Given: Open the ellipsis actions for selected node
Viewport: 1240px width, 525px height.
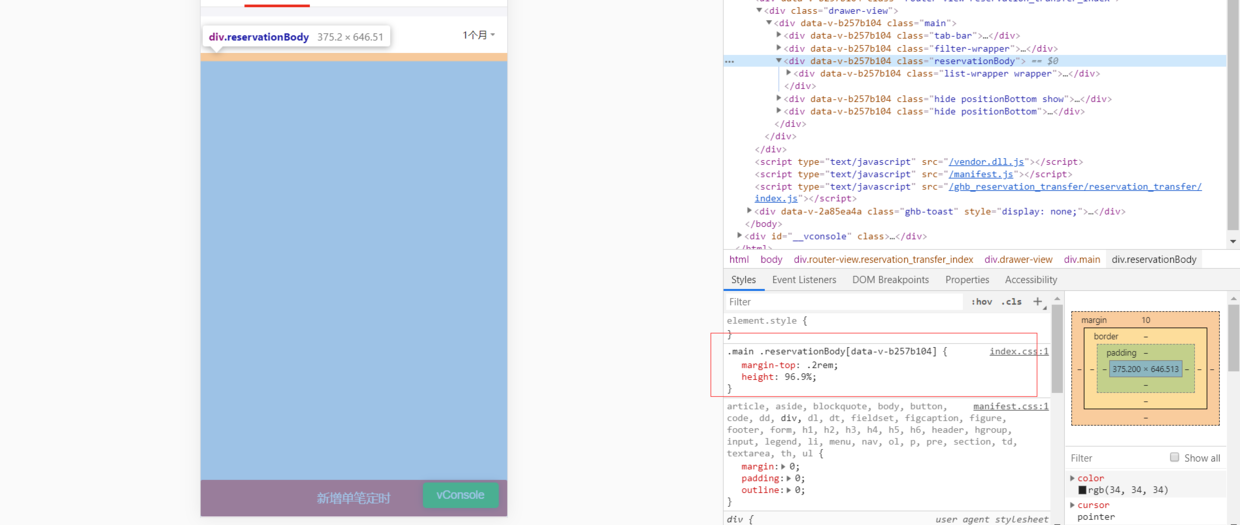Looking at the screenshot, I should click(x=730, y=61).
